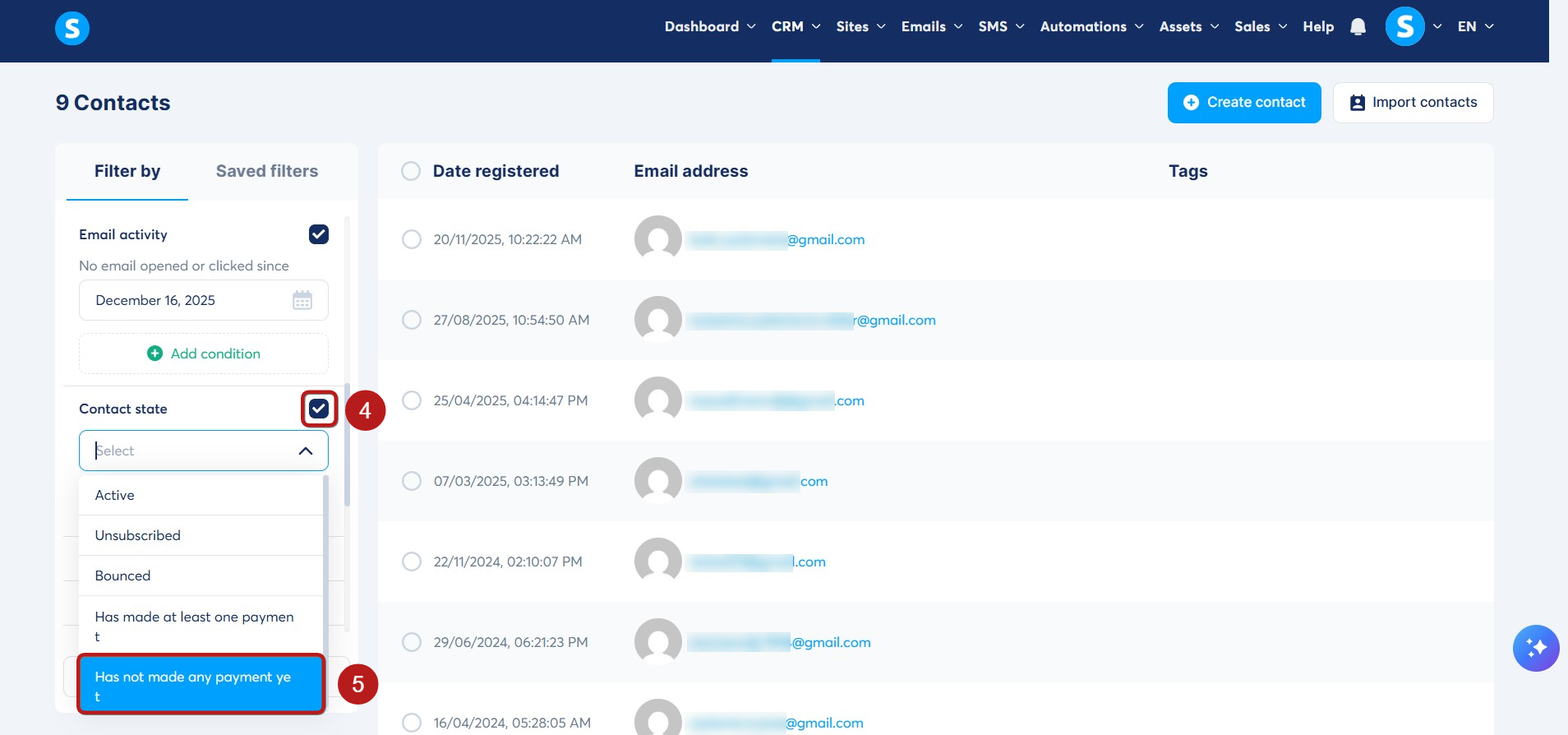1568x735 pixels.
Task: Expand the Emails menu
Action: pyautogui.click(x=932, y=26)
